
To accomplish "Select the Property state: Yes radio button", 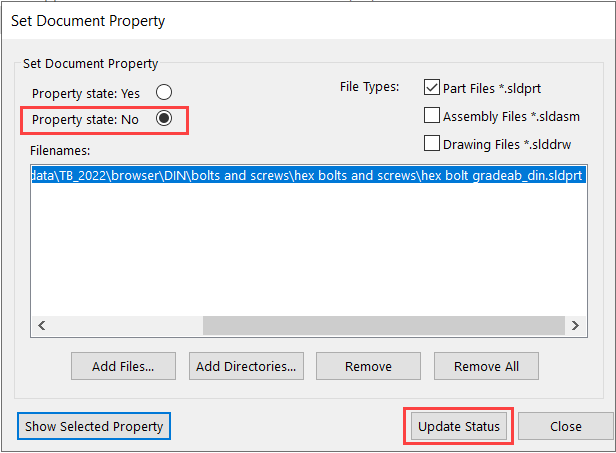I will (x=163, y=92).
